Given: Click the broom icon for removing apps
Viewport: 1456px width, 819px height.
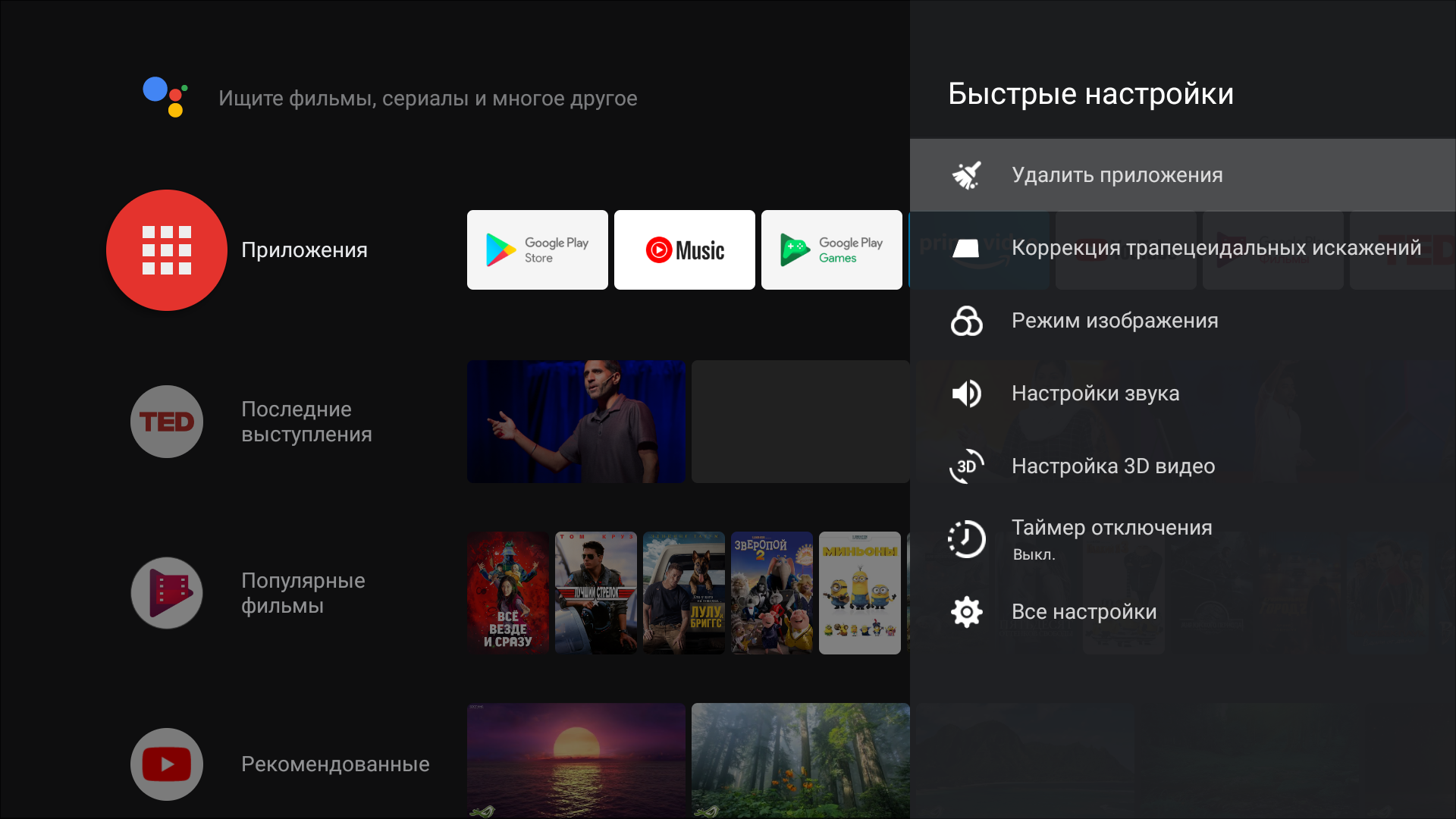Looking at the screenshot, I should [x=966, y=175].
